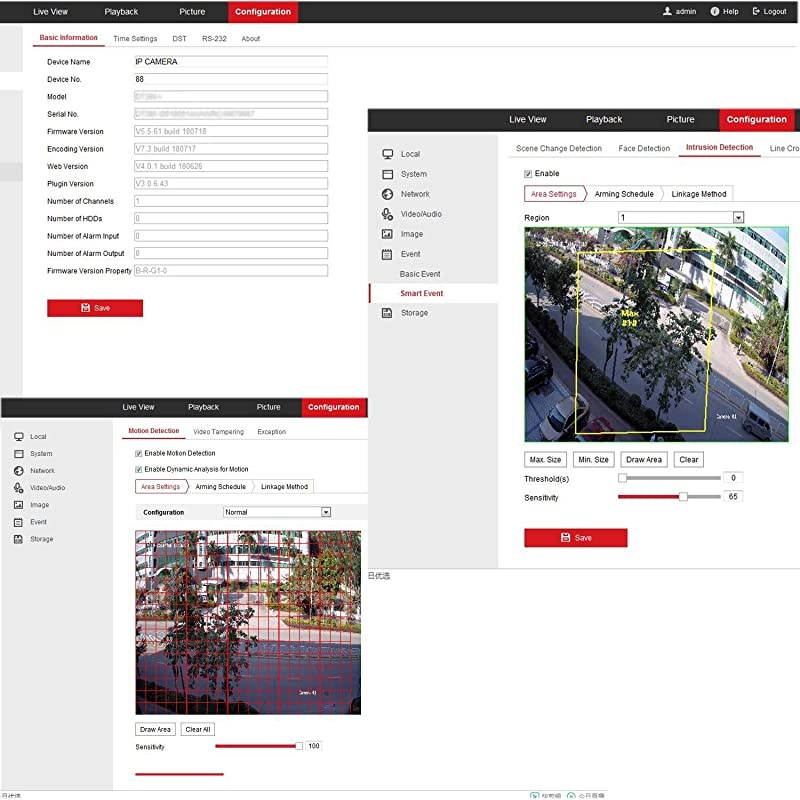The width and height of the screenshot is (800, 800).
Task: Click the Storage icon in intrusion panel
Action: pyautogui.click(x=387, y=313)
